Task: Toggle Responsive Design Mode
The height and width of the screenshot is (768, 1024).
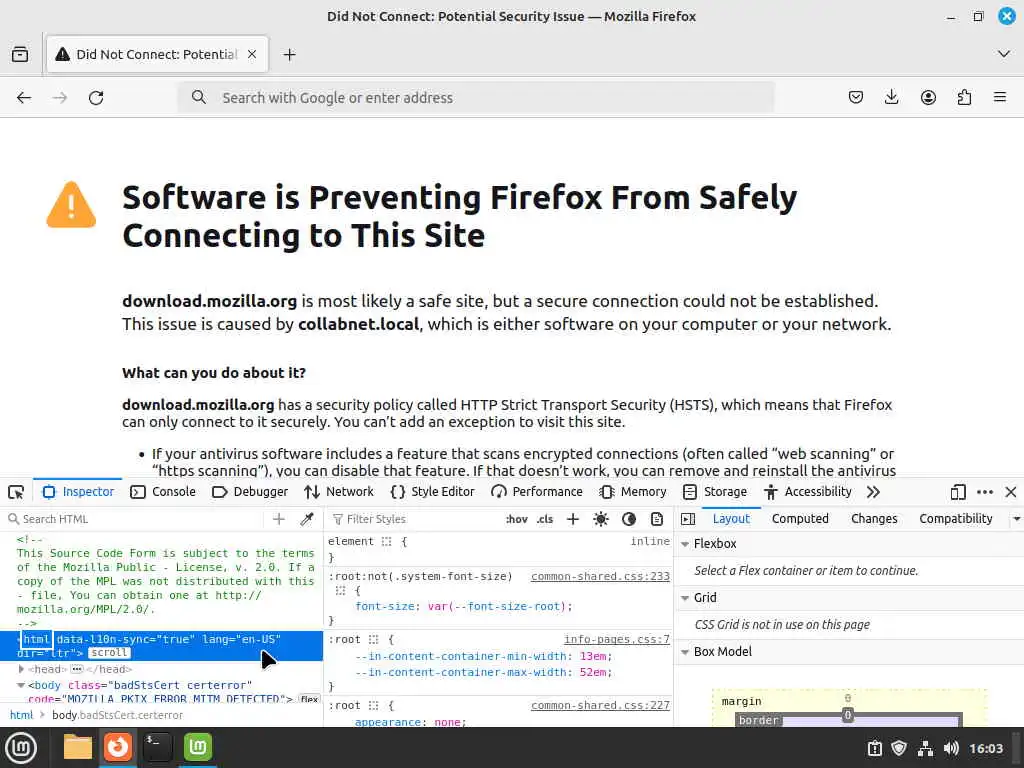Action: [x=958, y=492]
